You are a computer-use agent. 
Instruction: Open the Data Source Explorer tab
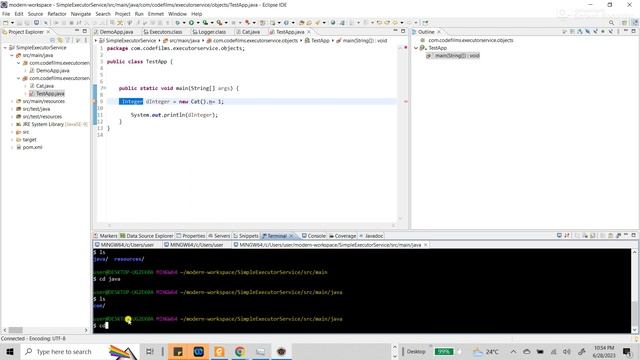pos(147,236)
